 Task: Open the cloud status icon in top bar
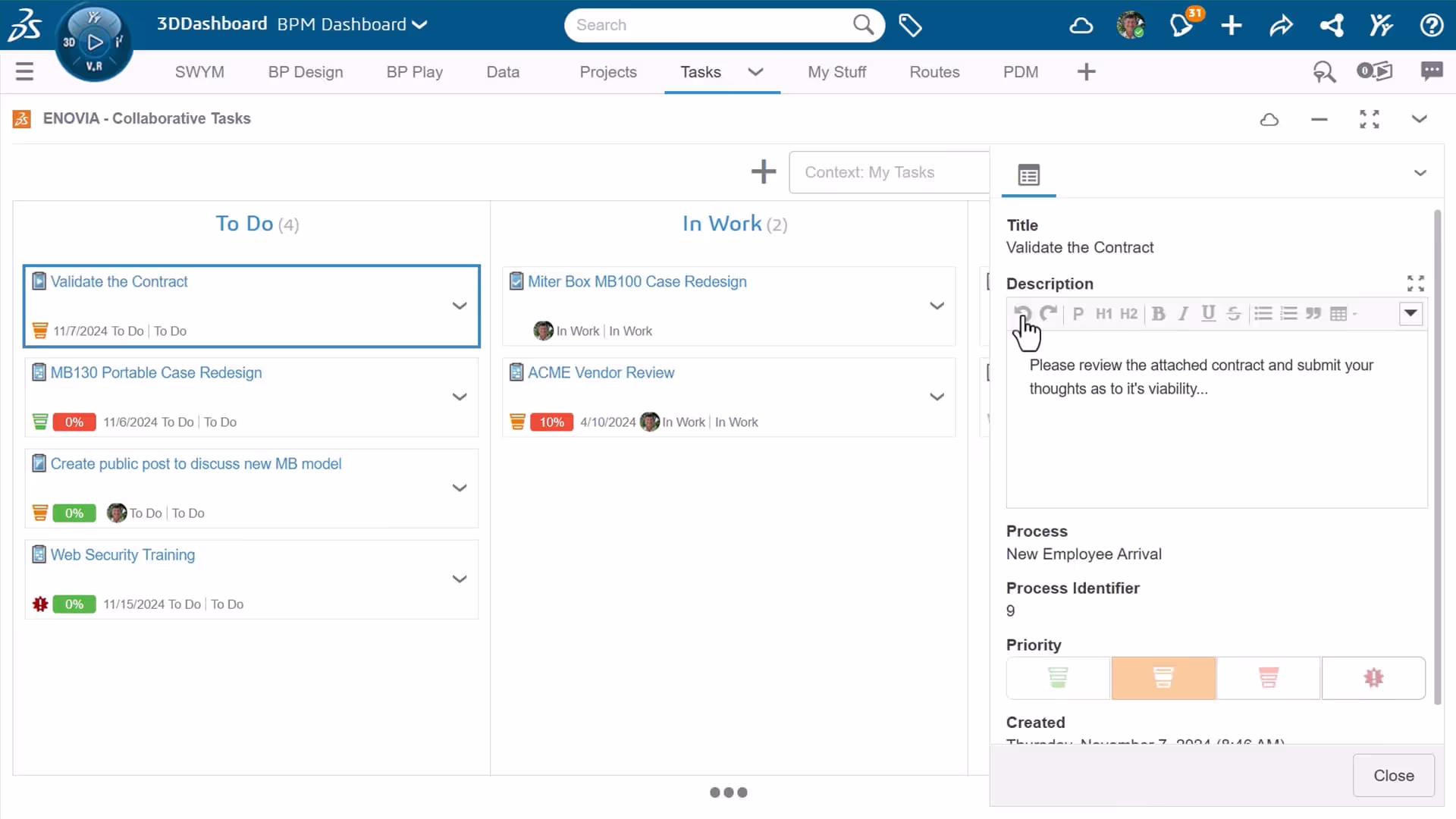[x=1081, y=26]
